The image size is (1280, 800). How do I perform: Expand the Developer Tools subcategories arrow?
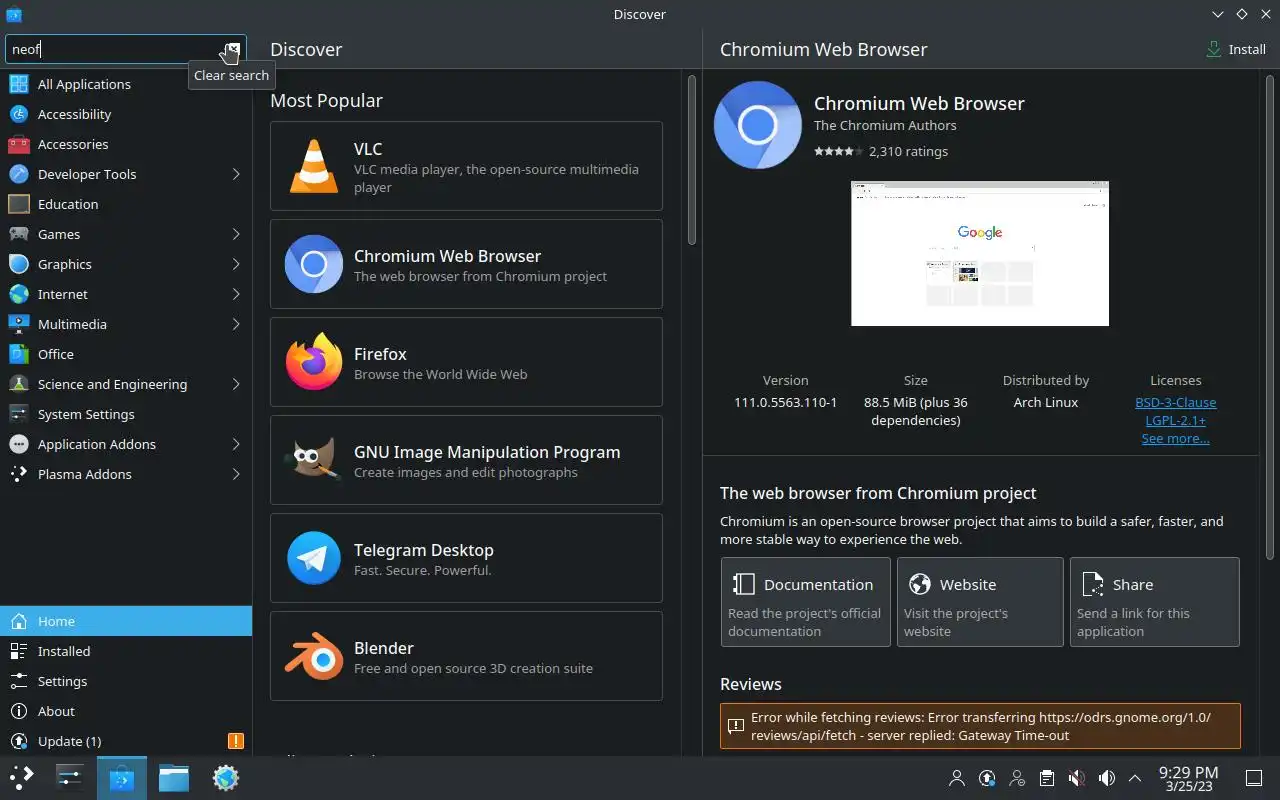pyautogui.click(x=236, y=174)
